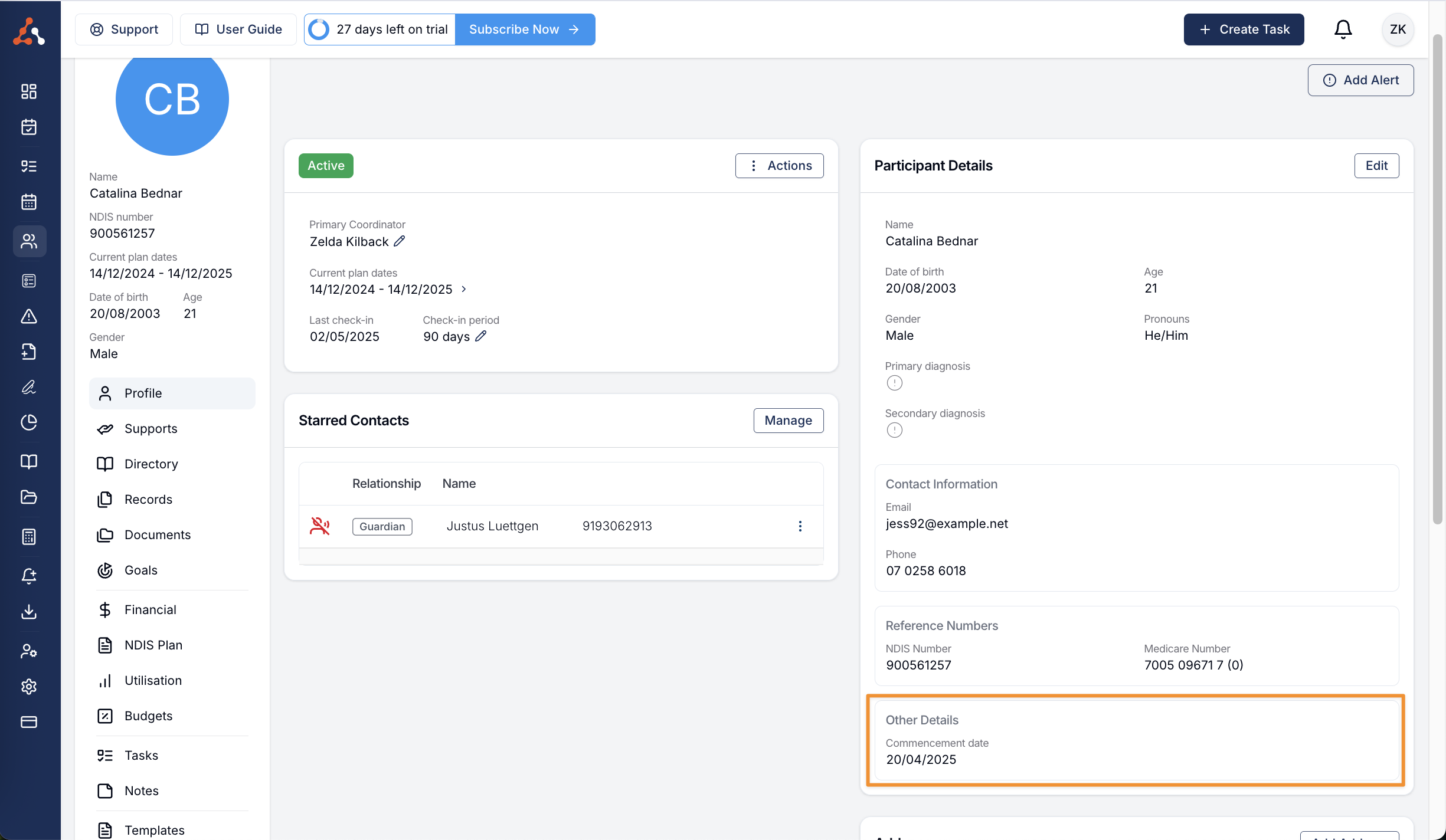Click the Primary diagnosis warning icon
This screenshot has height=840, width=1446.
pos(894,383)
